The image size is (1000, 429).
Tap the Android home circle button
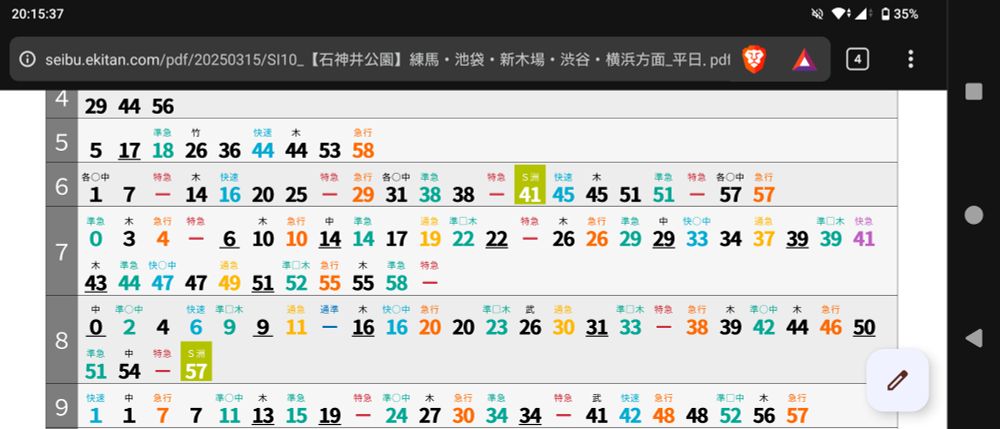click(x=973, y=215)
